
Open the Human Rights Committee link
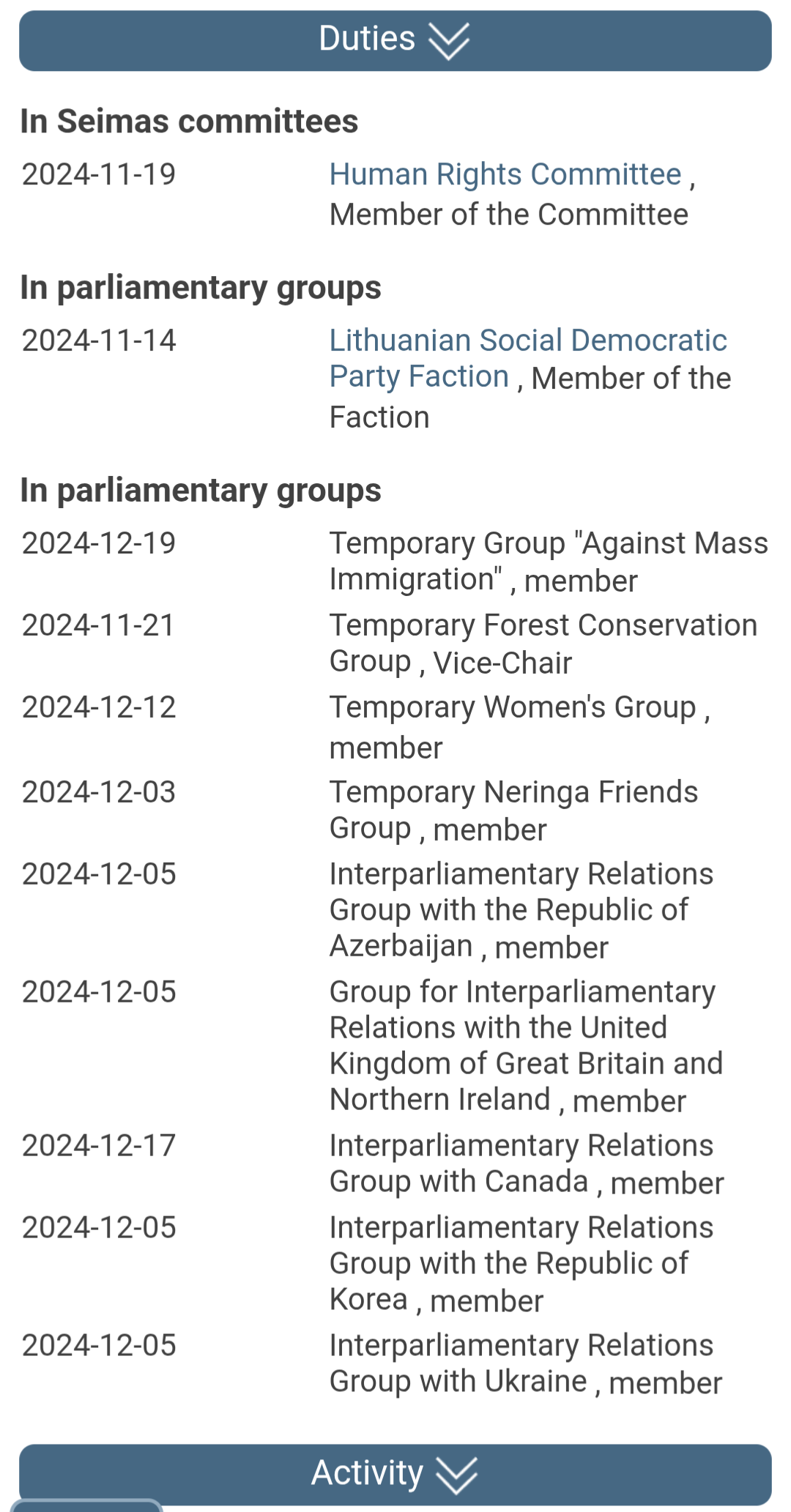[x=505, y=174]
